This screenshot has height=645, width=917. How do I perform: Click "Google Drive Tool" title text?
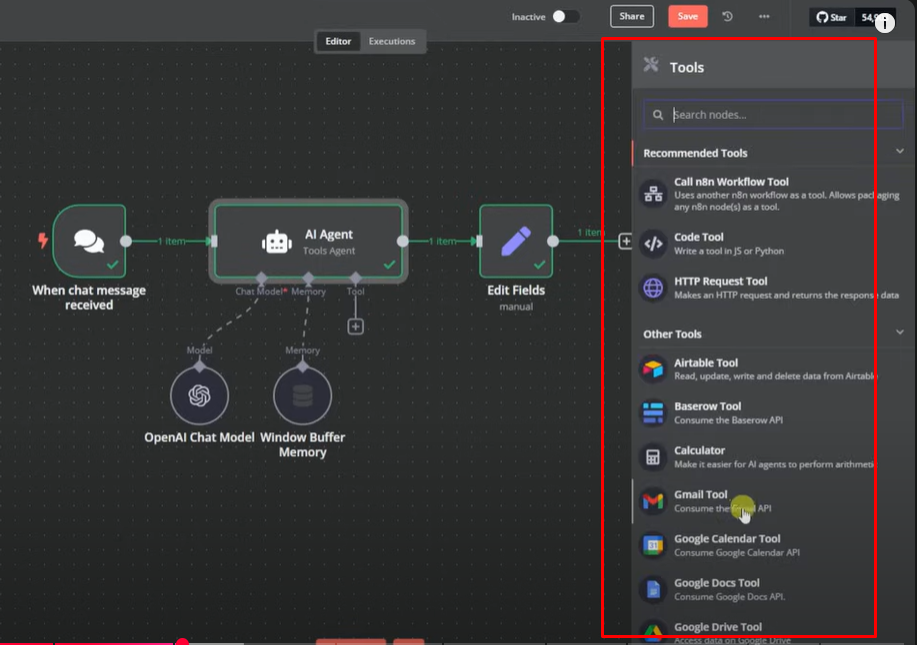(x=718, y=627)
